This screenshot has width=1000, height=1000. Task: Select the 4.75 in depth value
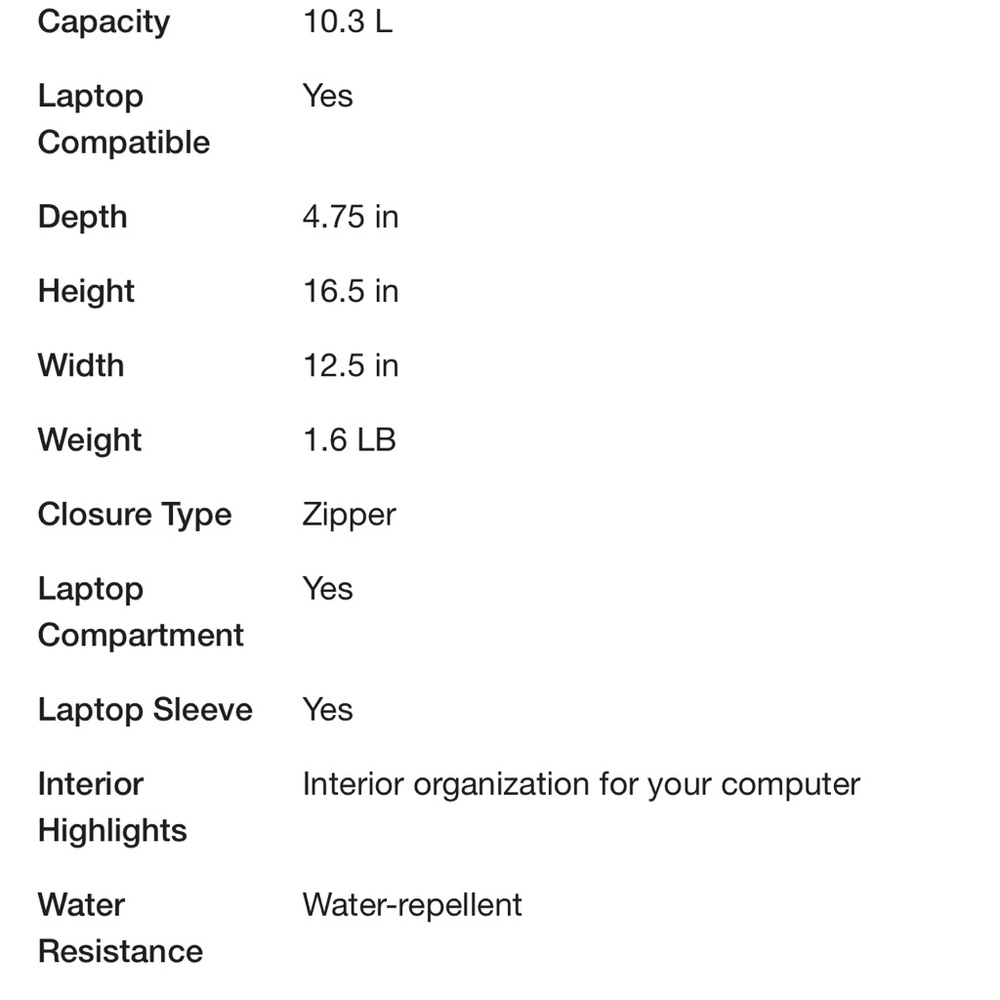pyautogui.click(x=350, y=217)
